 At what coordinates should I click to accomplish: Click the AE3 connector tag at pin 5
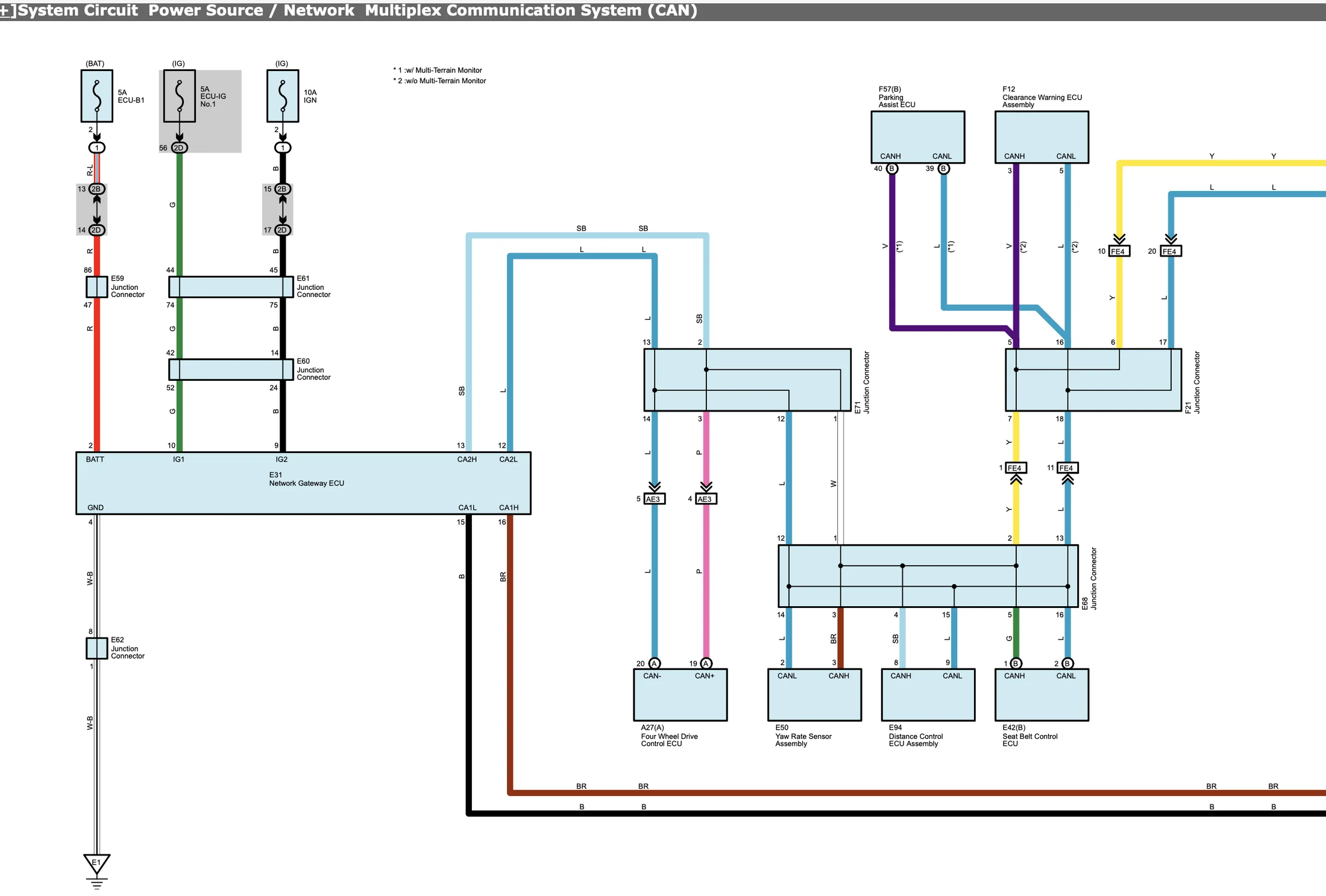(655, 499)
